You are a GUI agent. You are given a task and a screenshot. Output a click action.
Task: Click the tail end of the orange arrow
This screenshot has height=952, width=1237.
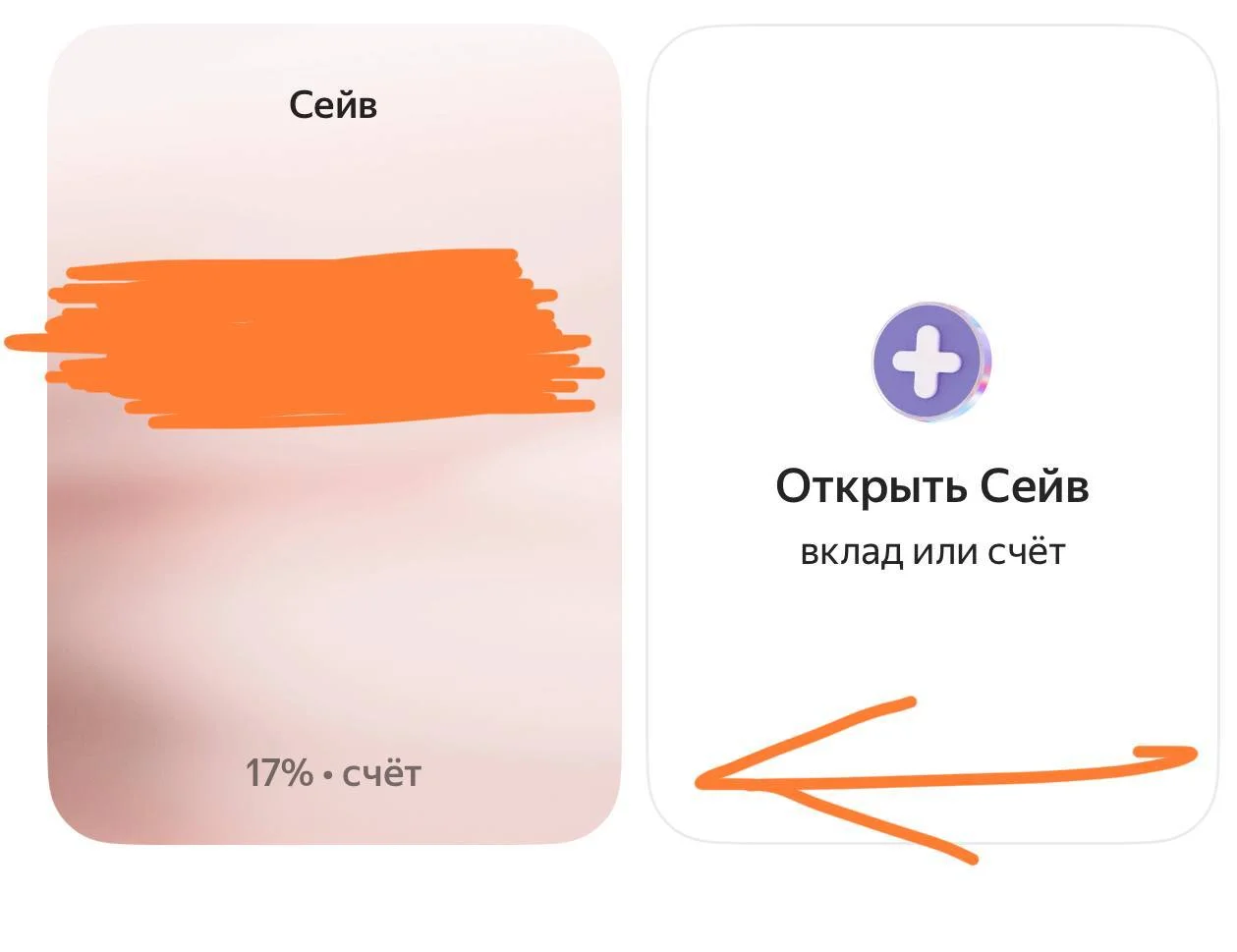click(1169, 755)
